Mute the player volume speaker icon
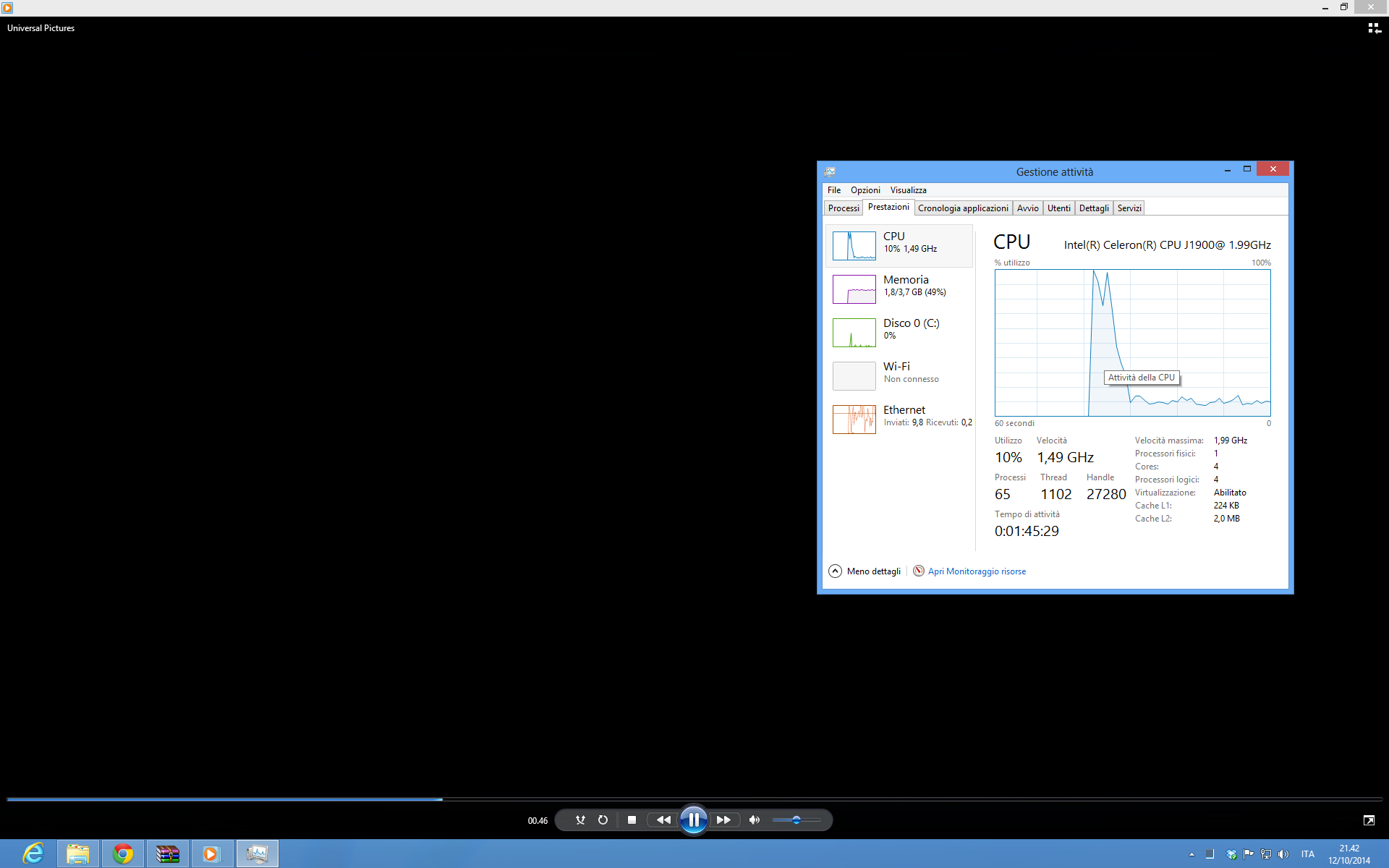 (754, 820)
